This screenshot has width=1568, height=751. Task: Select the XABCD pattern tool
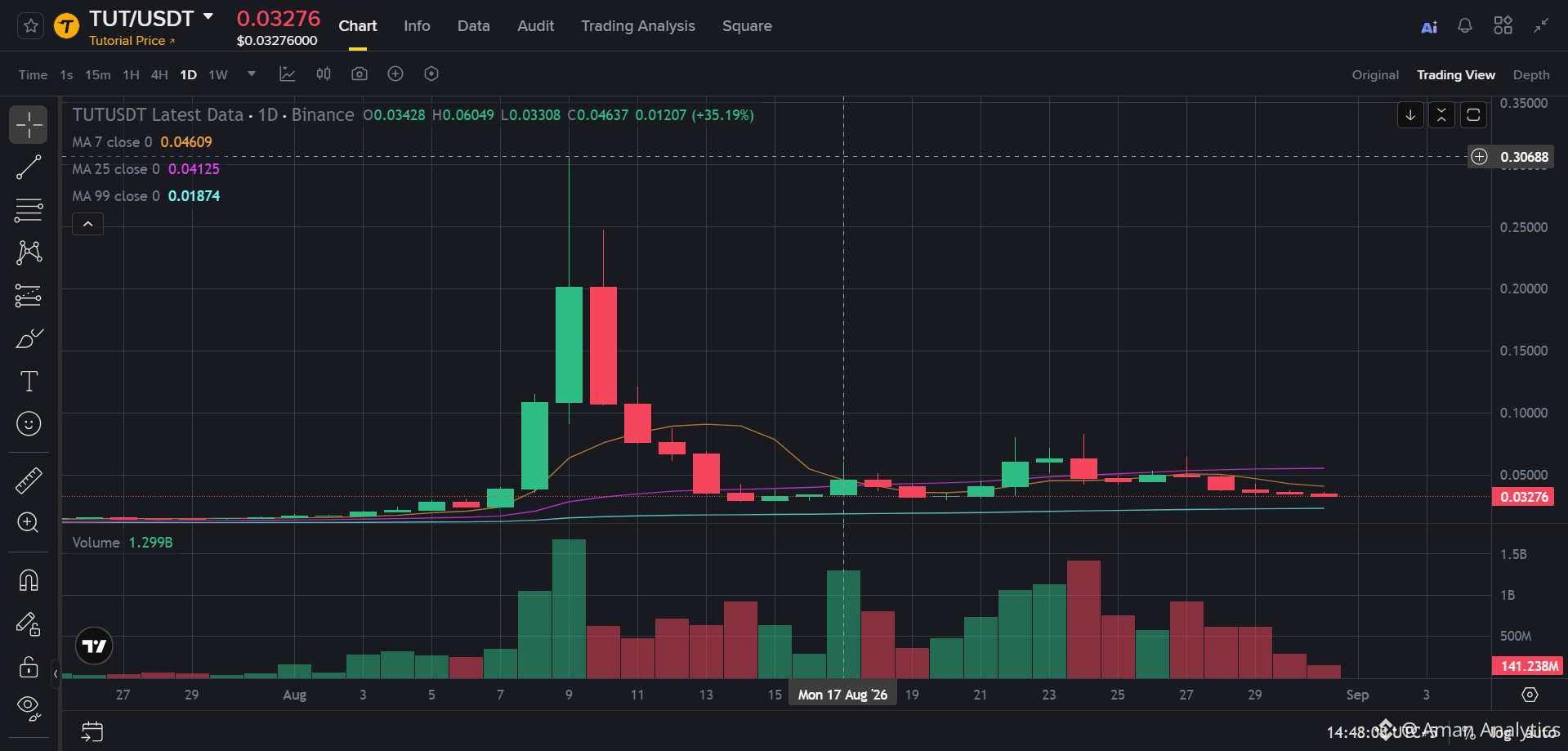29,253
